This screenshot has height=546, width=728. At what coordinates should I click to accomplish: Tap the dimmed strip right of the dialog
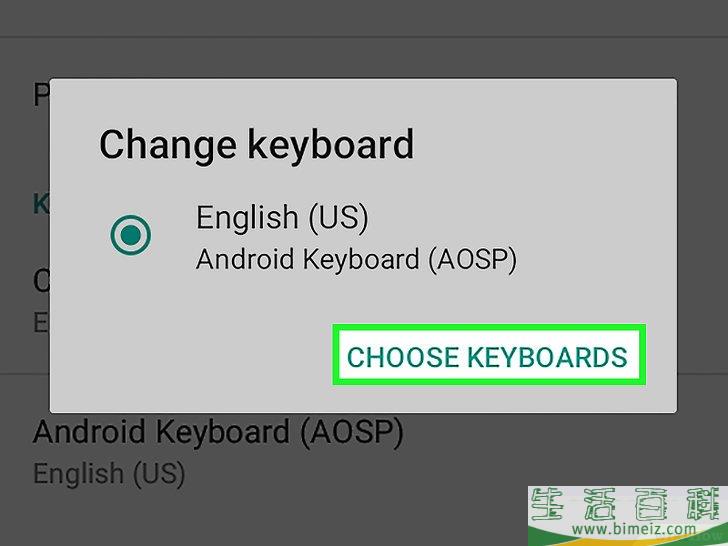pos(702,245)
